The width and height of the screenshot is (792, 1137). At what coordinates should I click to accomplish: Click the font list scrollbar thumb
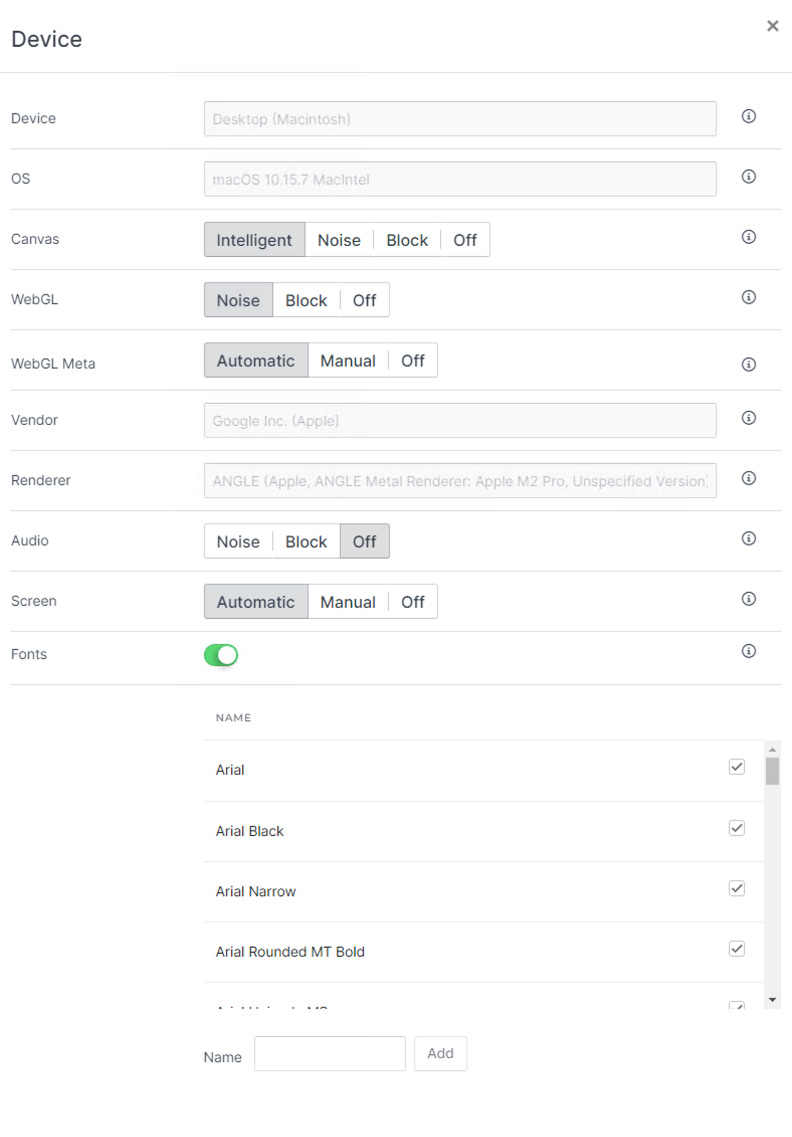(772, 772)
